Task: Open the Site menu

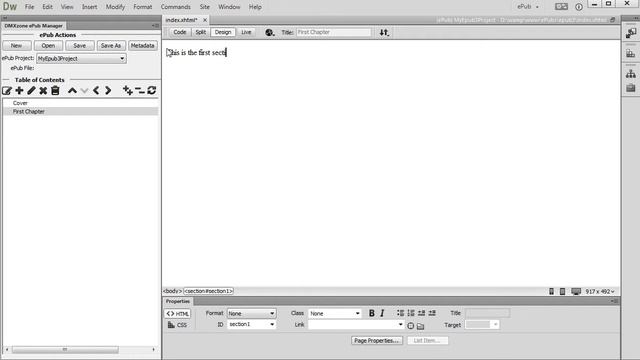Action: click(x=204, y=7)
